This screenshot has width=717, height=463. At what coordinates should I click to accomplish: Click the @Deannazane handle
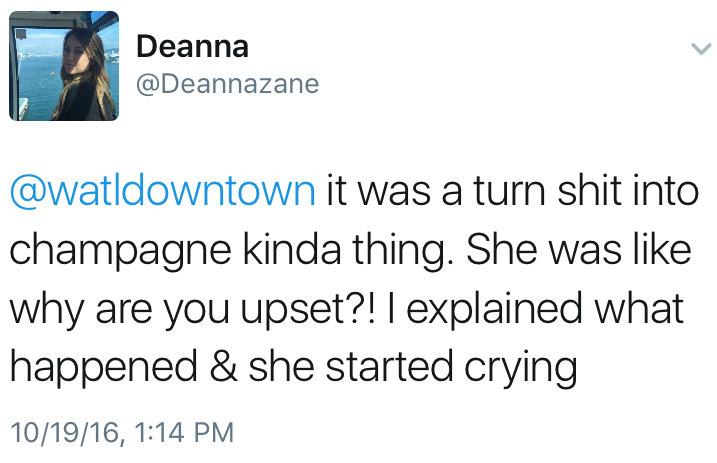pos(226,84)
